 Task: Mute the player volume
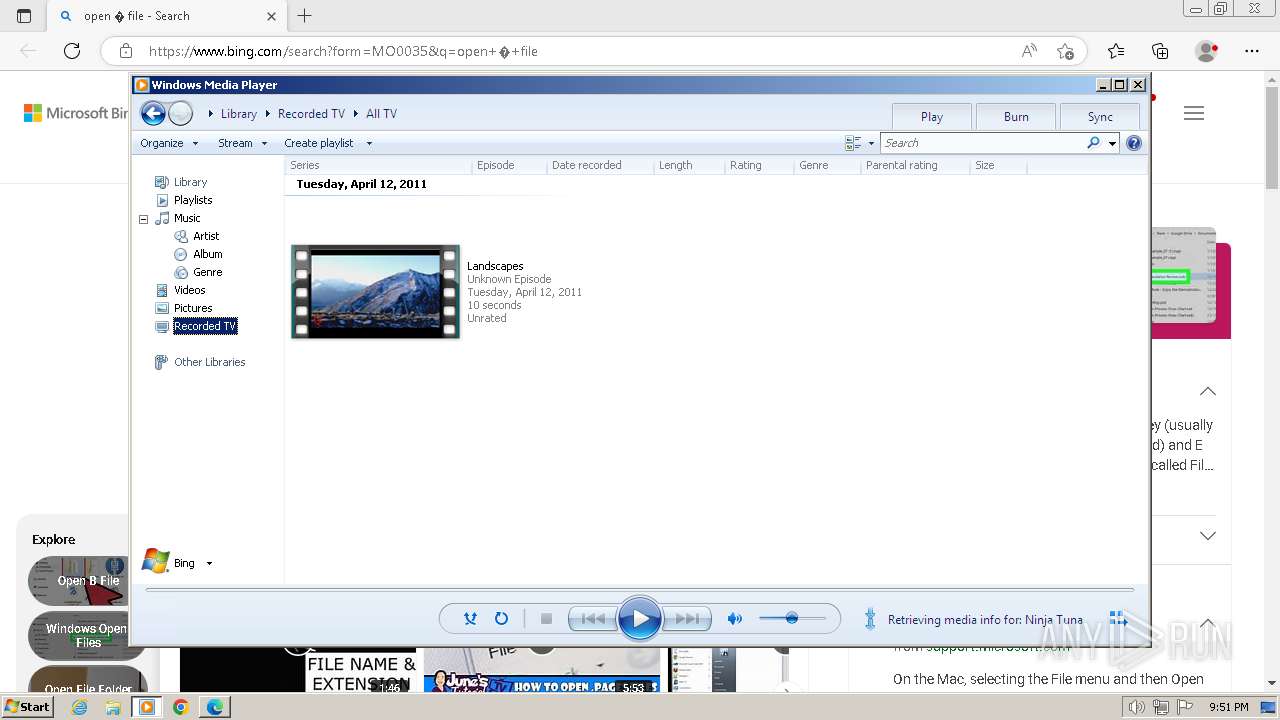735,619
